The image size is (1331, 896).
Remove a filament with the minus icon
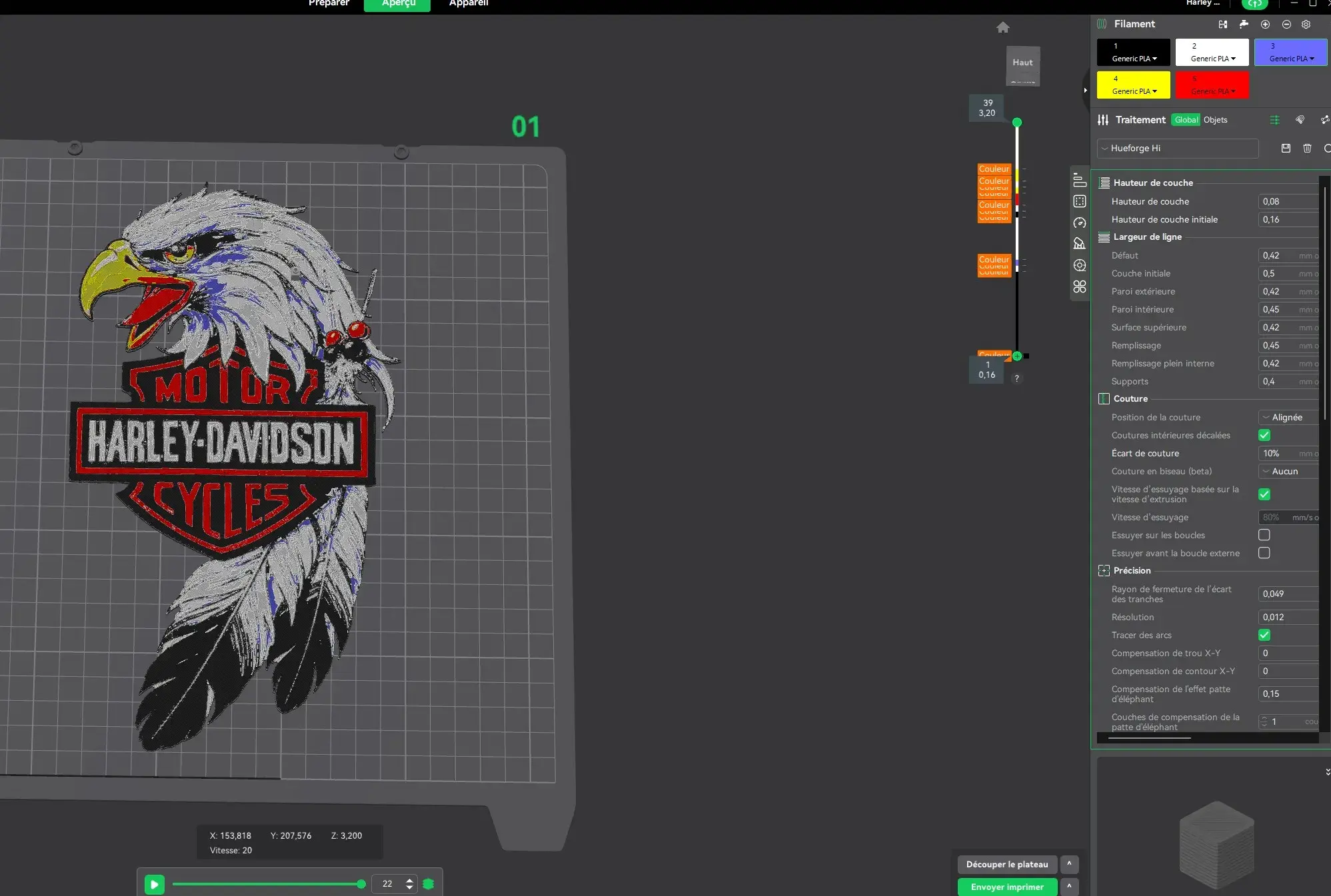(x=1286, y=24)
